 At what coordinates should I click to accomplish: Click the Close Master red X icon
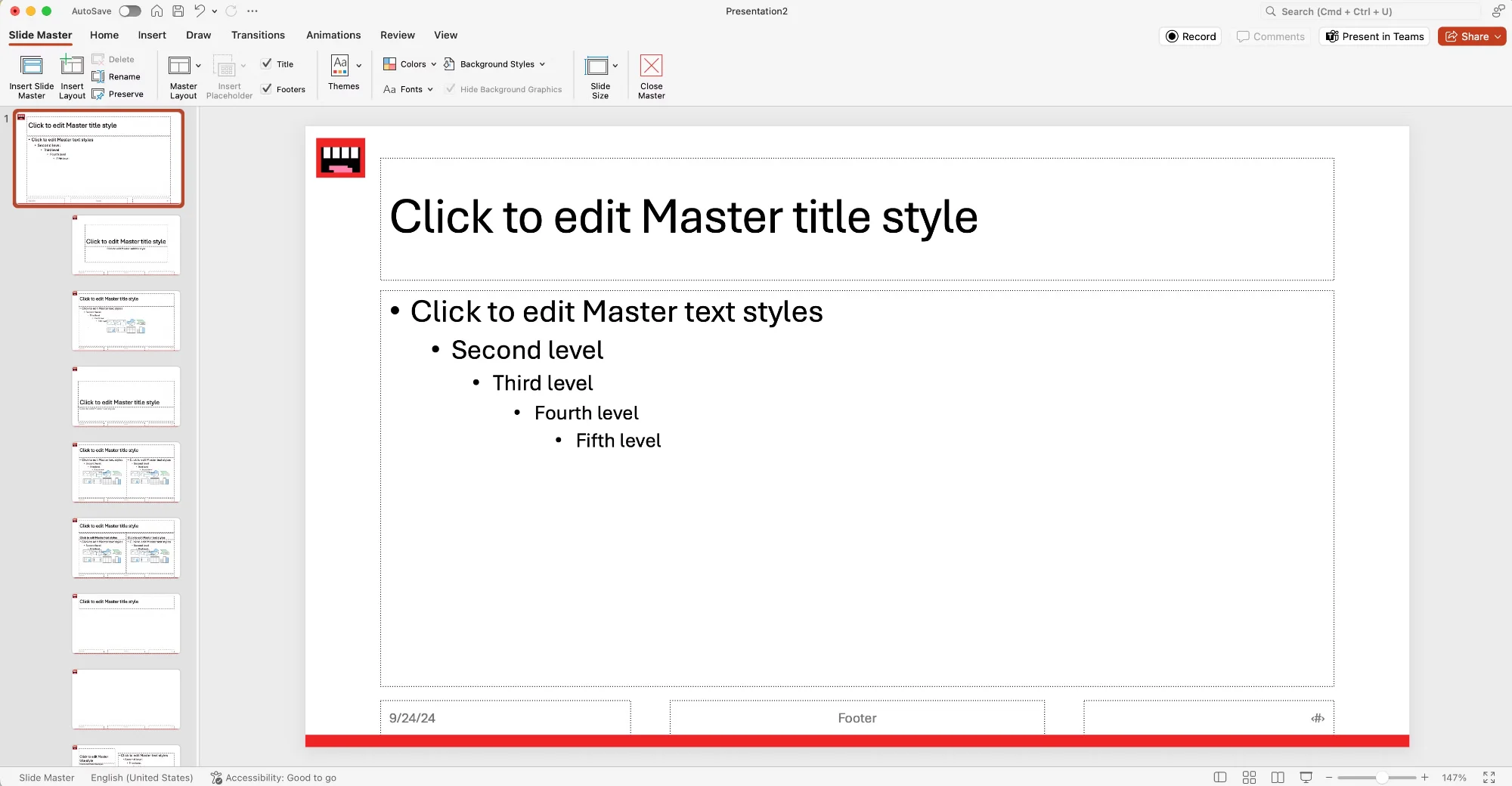(651, 66)
